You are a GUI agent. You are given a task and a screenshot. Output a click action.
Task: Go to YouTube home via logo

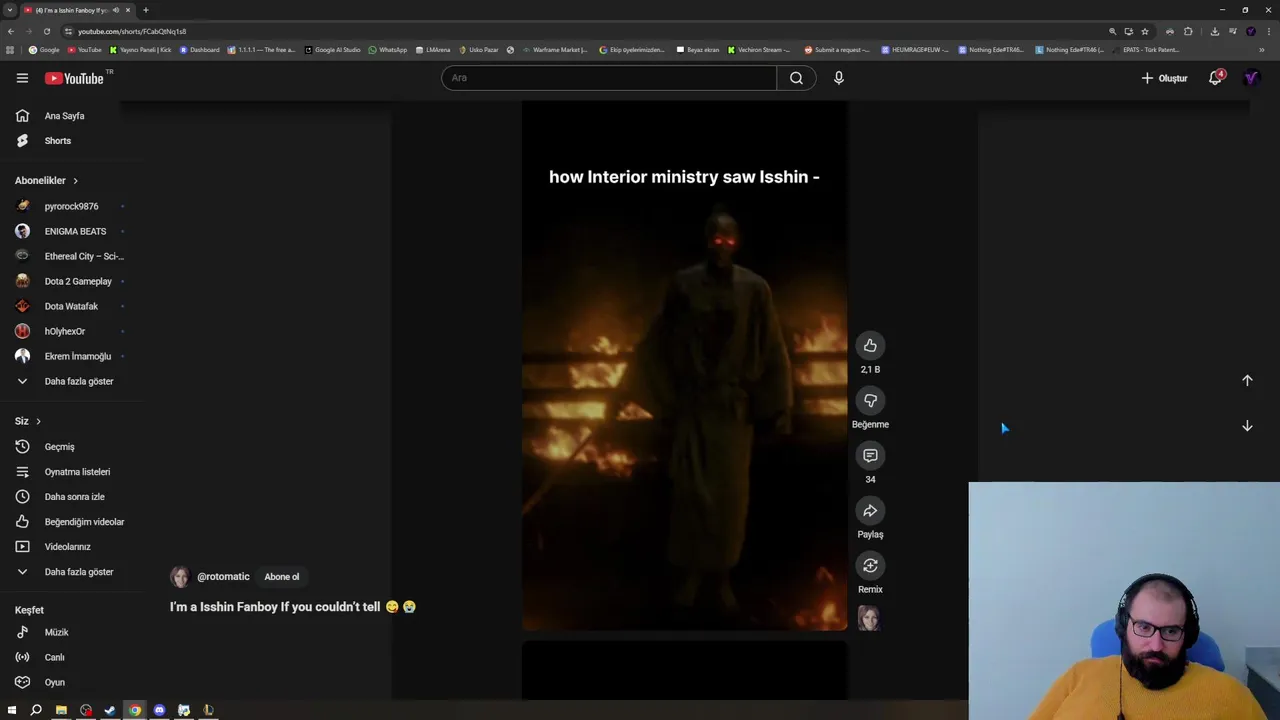(x=74, y=78)
